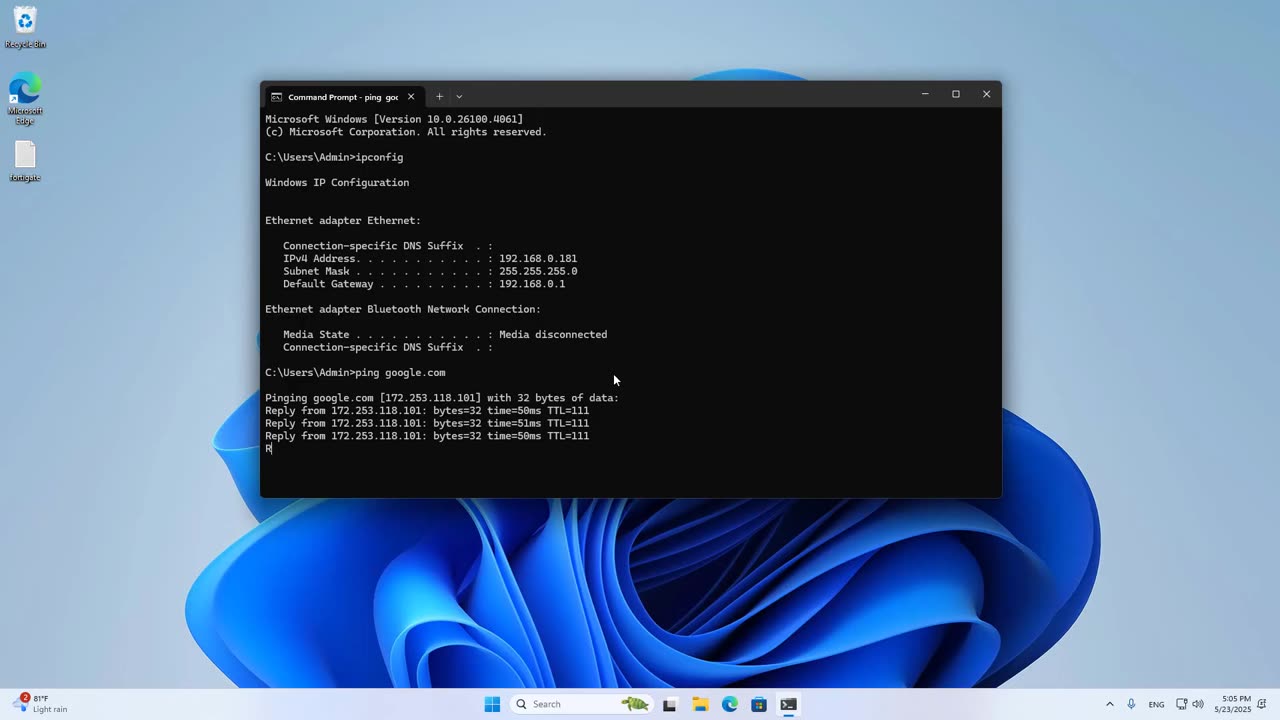Image resolution: width=1280 pixels, height=720 pixels.
Task: Click 'Ethernet adapter Bluetooth Network Connection:' heading
Action: (x=403, y=309)
